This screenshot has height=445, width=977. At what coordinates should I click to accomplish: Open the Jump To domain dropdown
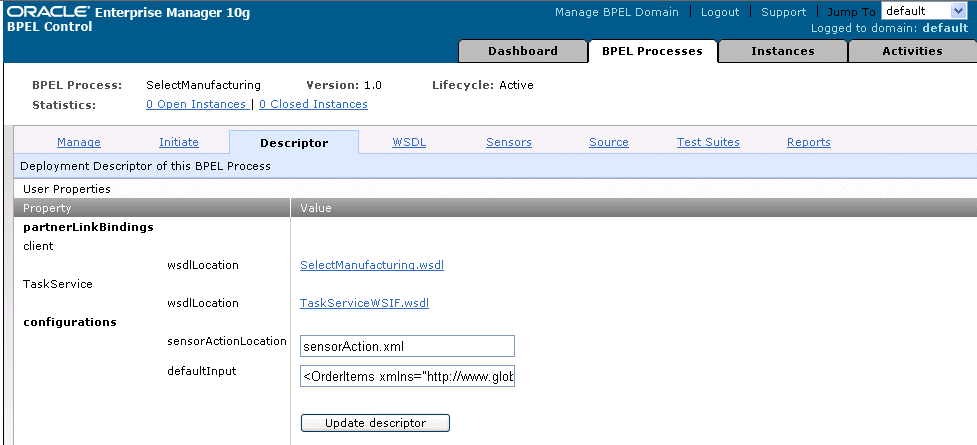[x=923, y=11]
